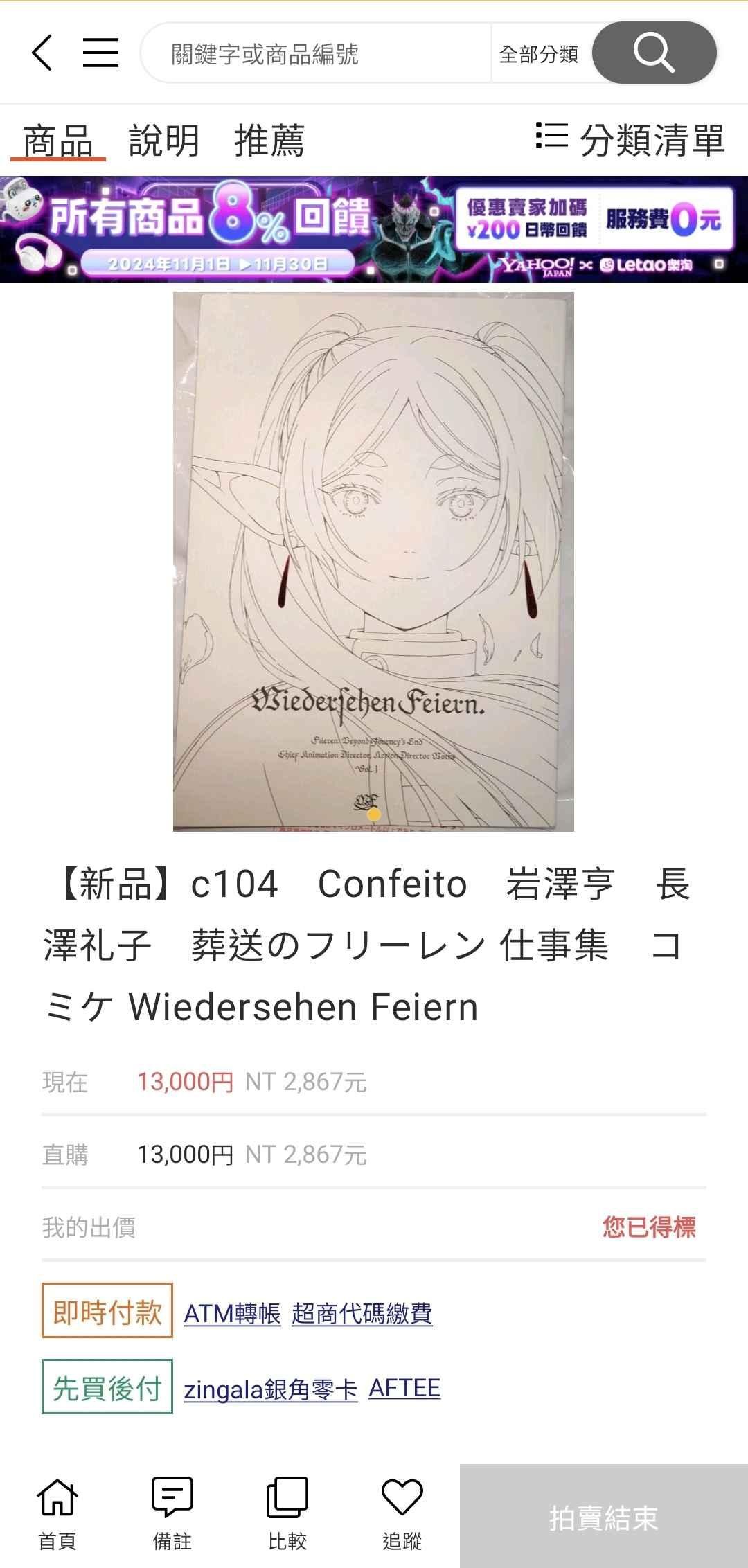748x1568 pixels.
Task: Switch to the 說明 tab
Action: tap(164, 141)
